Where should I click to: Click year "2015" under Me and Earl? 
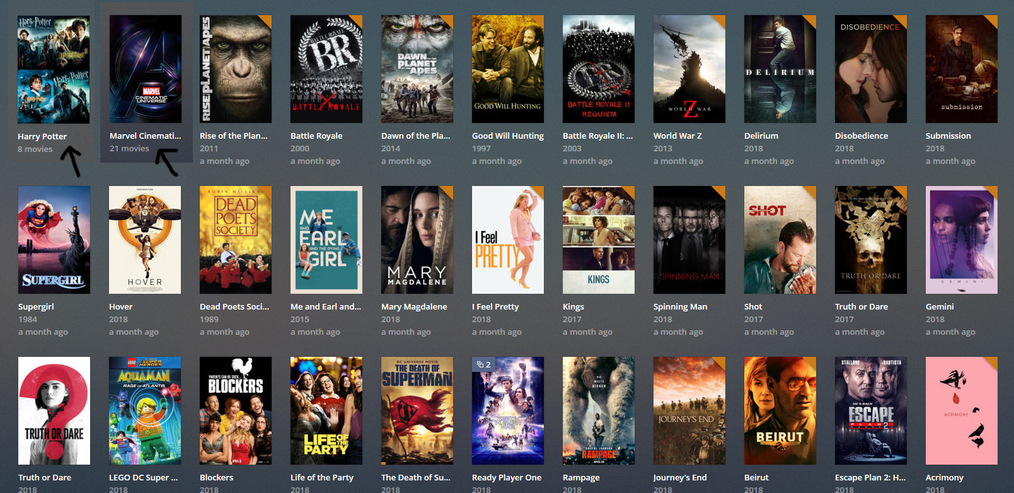click(299, 320)
